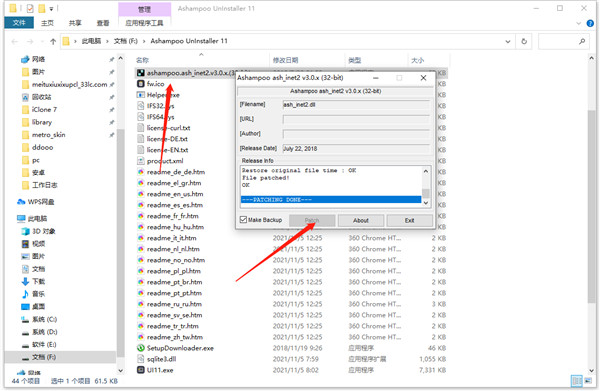Click the Exit button in patcher
The image size is (600, 391).
coord(409,221)
